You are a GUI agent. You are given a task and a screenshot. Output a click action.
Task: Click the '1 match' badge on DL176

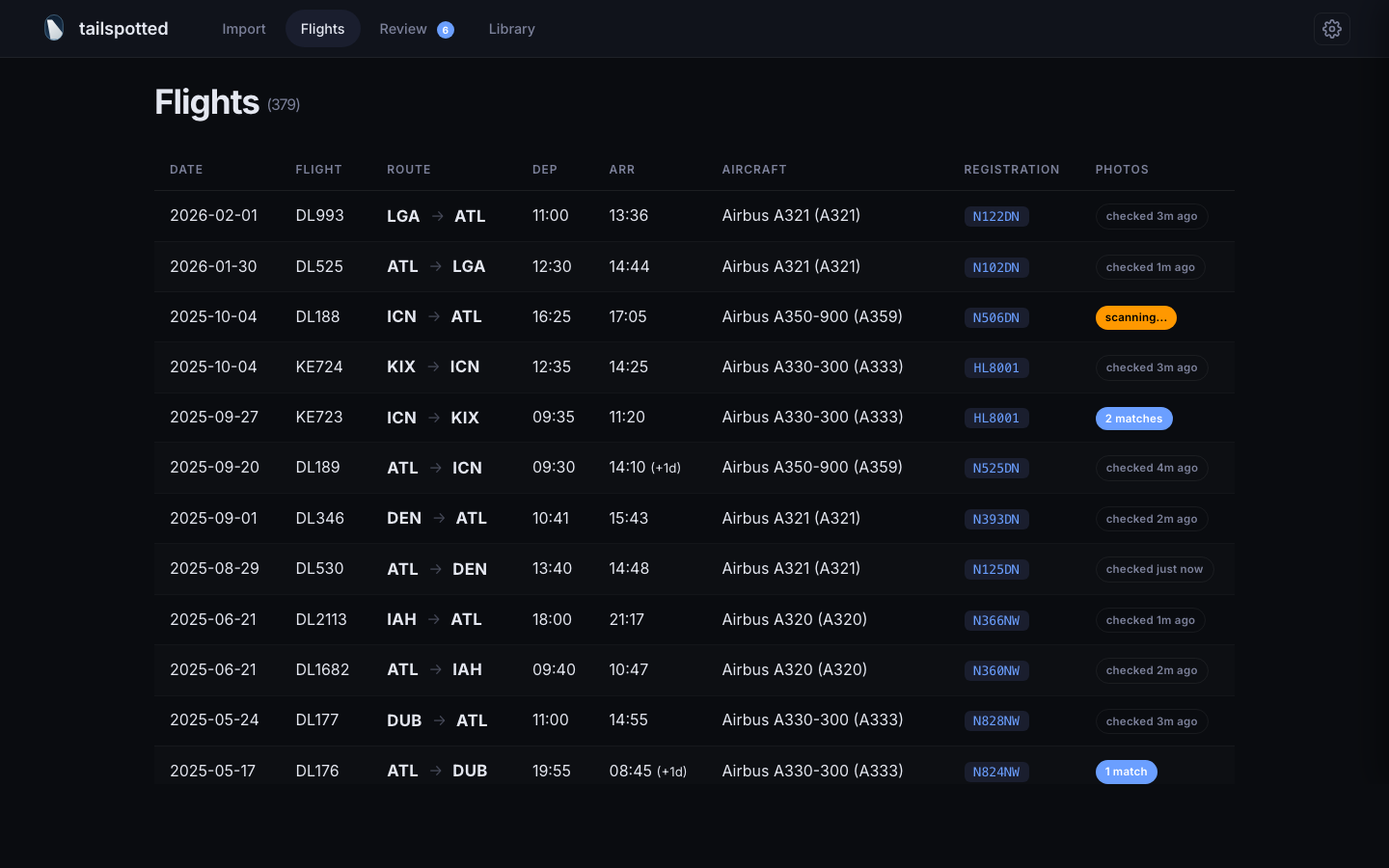pos(1126,772)
